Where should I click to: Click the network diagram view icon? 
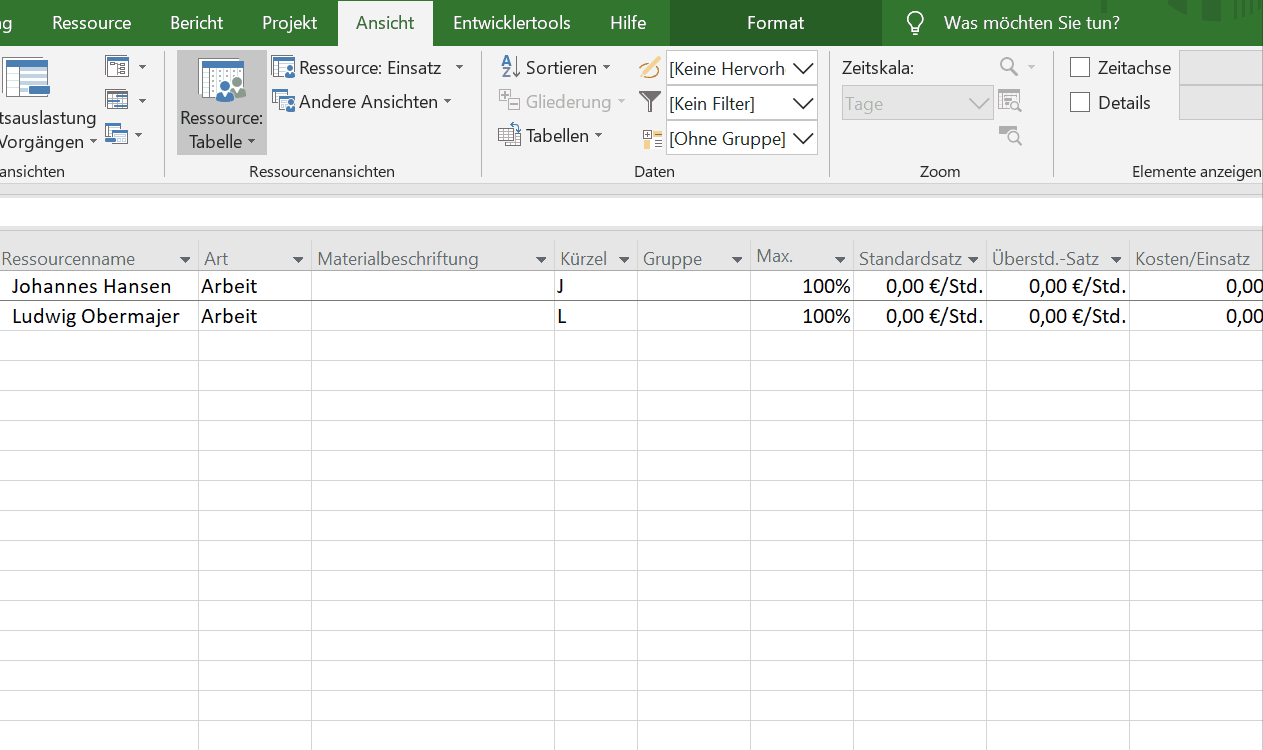[117, 68]
